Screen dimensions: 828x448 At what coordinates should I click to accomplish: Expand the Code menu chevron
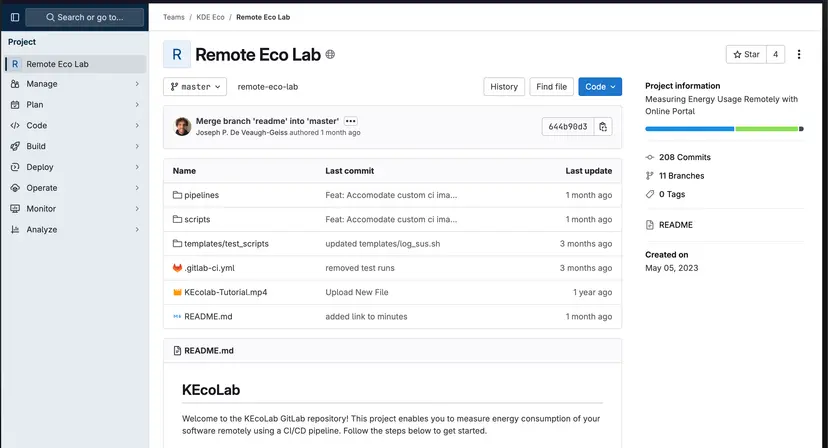click(137, 125)
